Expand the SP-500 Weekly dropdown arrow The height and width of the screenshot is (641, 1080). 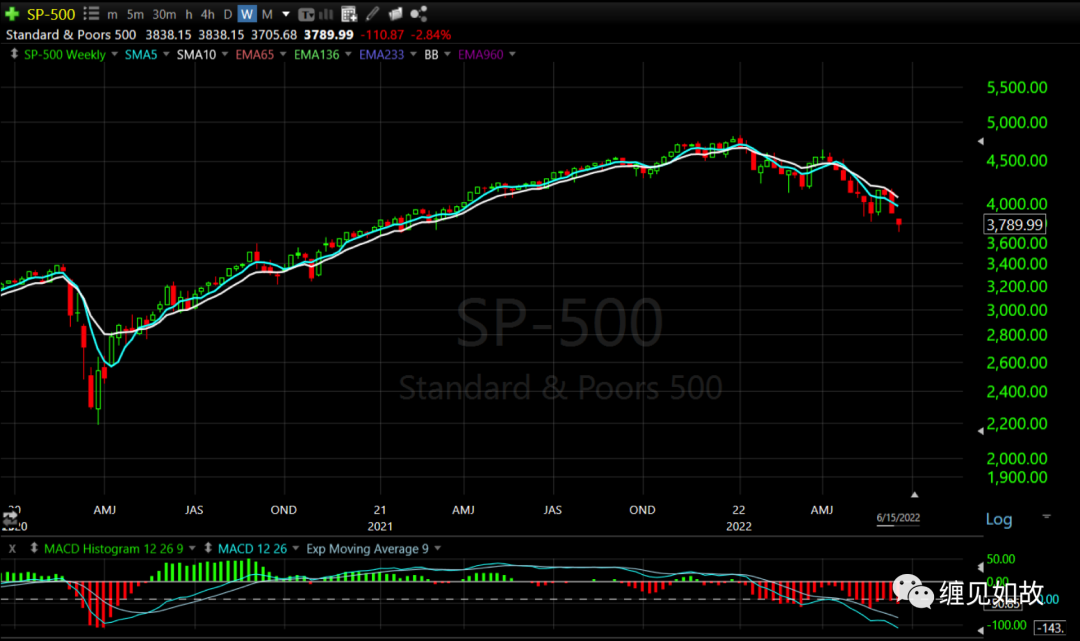coord(114,54)
